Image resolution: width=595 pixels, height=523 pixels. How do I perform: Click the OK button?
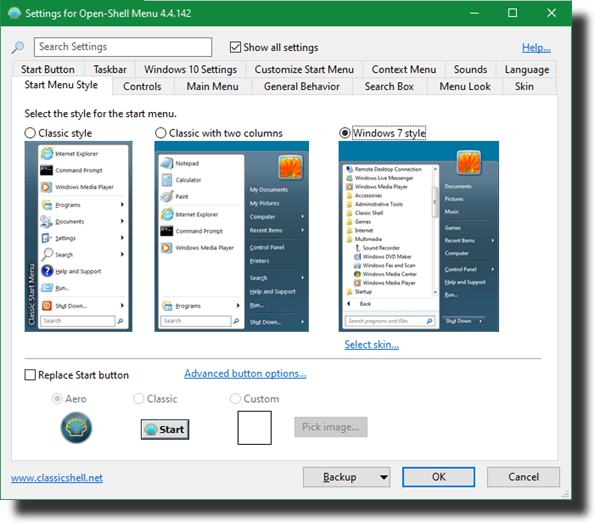(439, 477)
